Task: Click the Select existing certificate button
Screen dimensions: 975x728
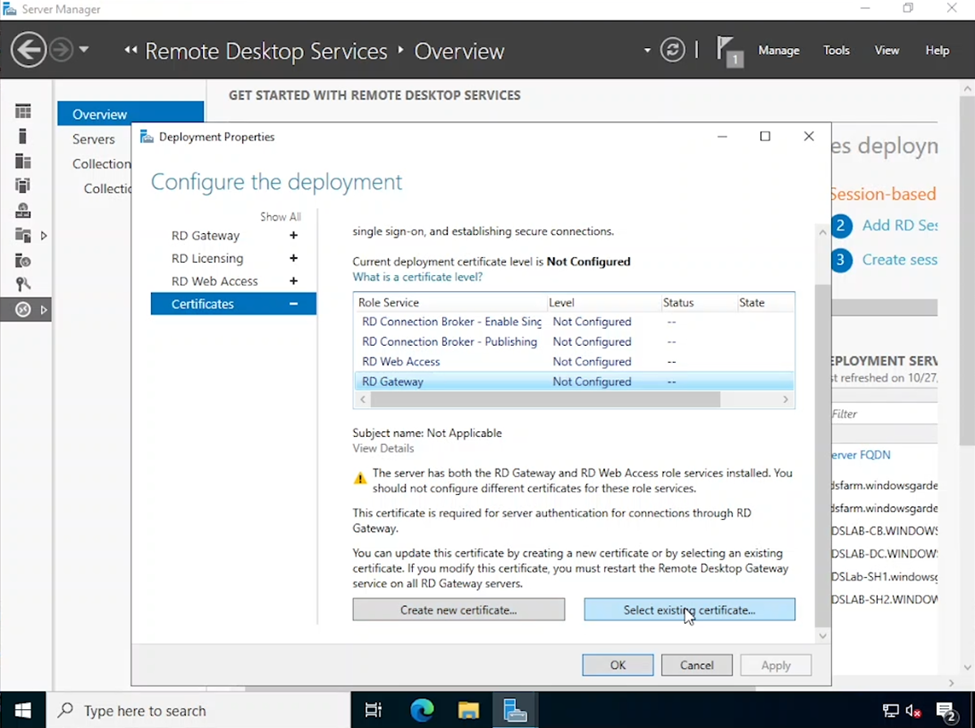Action: (688, 609)
